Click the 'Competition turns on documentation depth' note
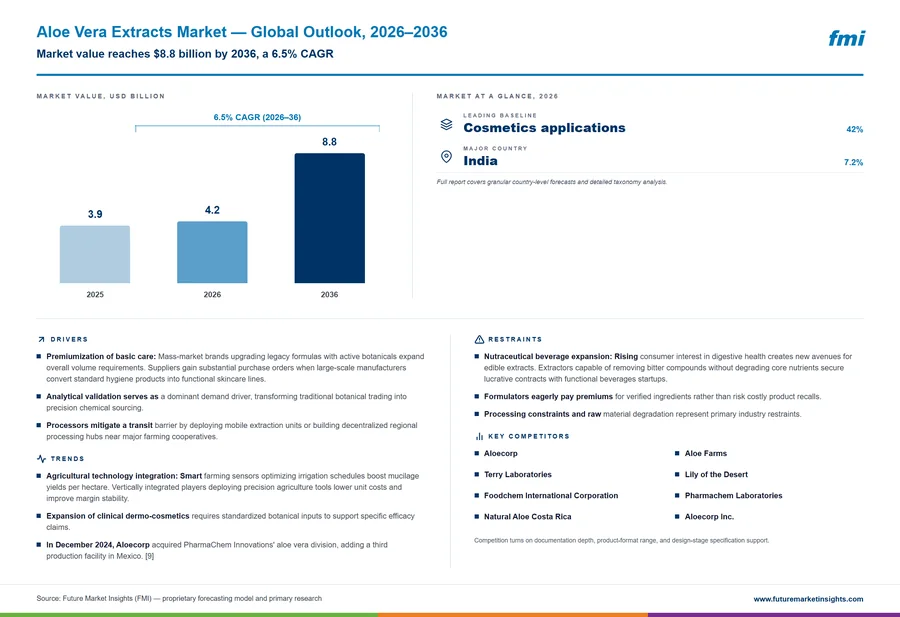Viewport: 900px width, 617px height. point(622,540)
